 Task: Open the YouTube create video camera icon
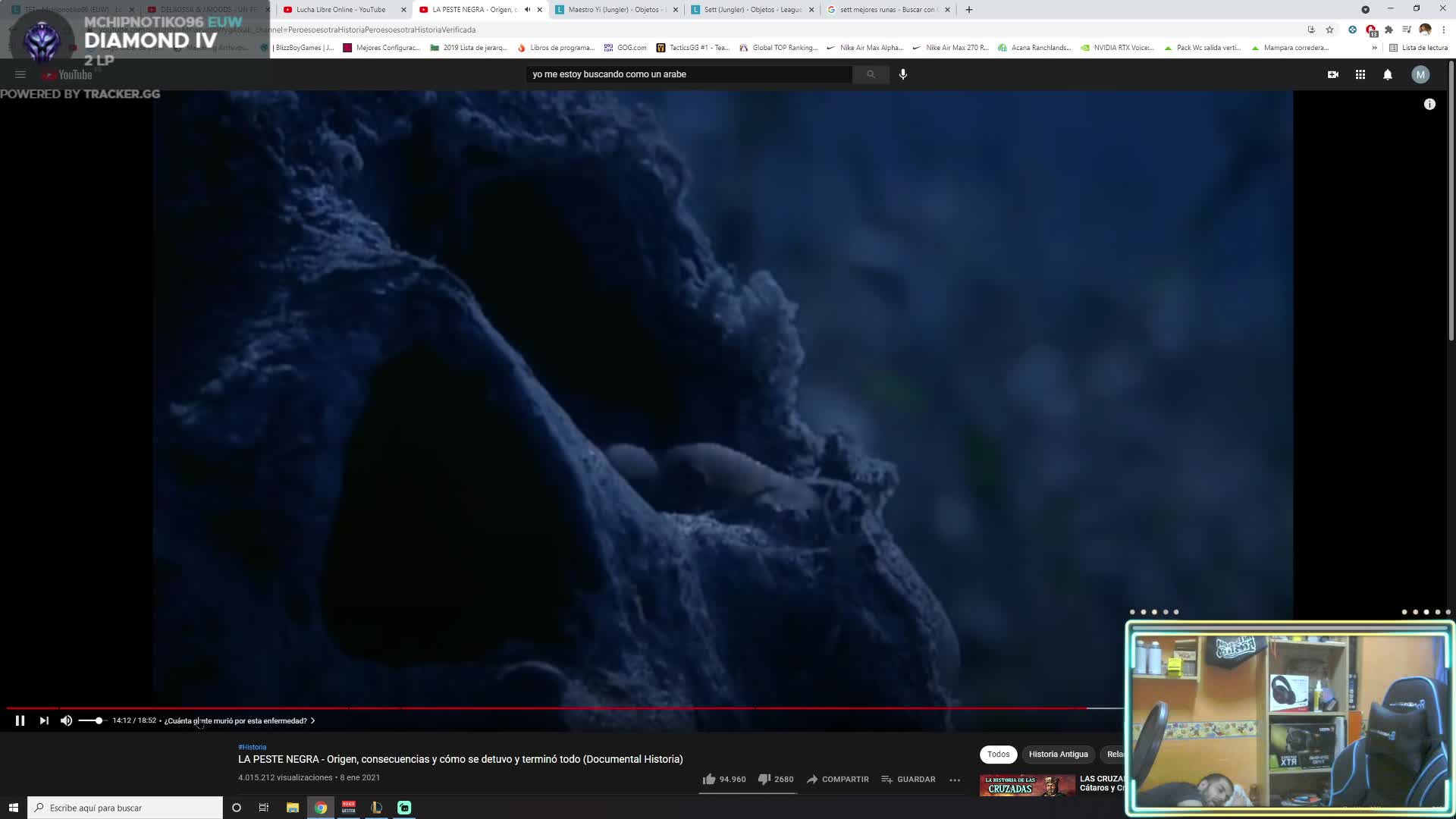click(x=1332, y=74)
